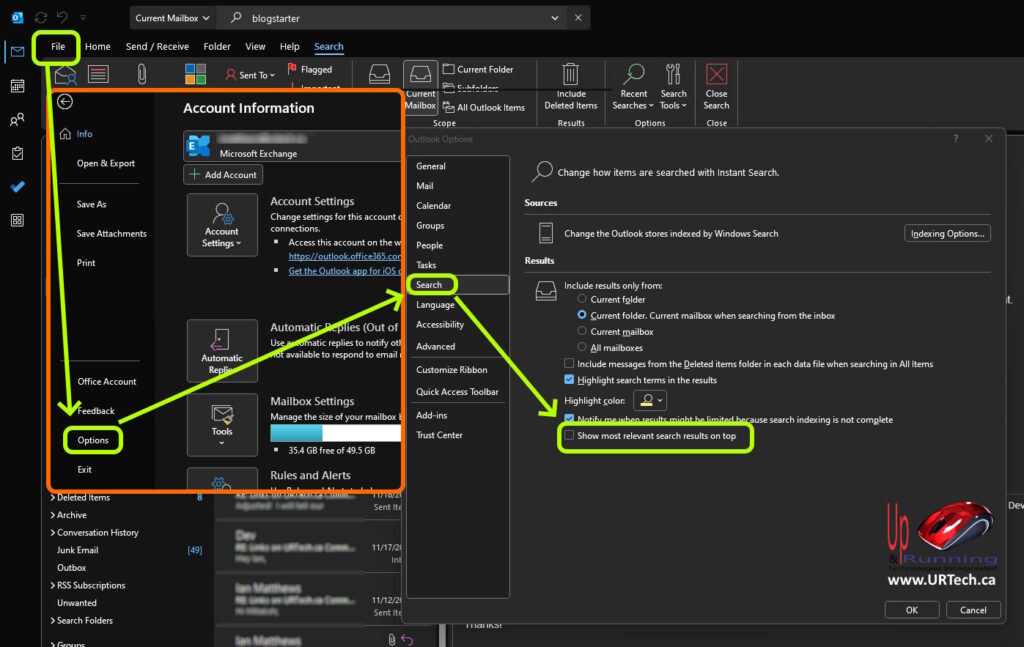Expand the Conversation History folder

click(53, 533)
